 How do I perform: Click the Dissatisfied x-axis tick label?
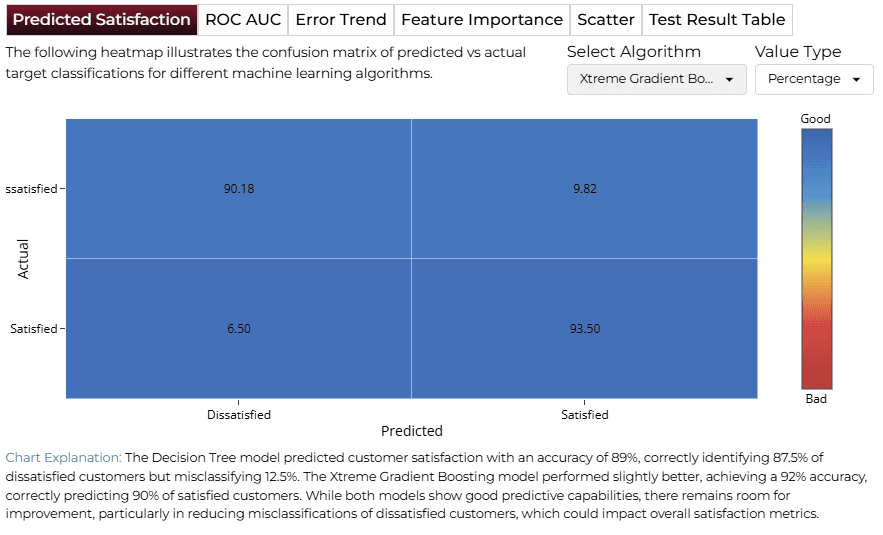(239, 415)
